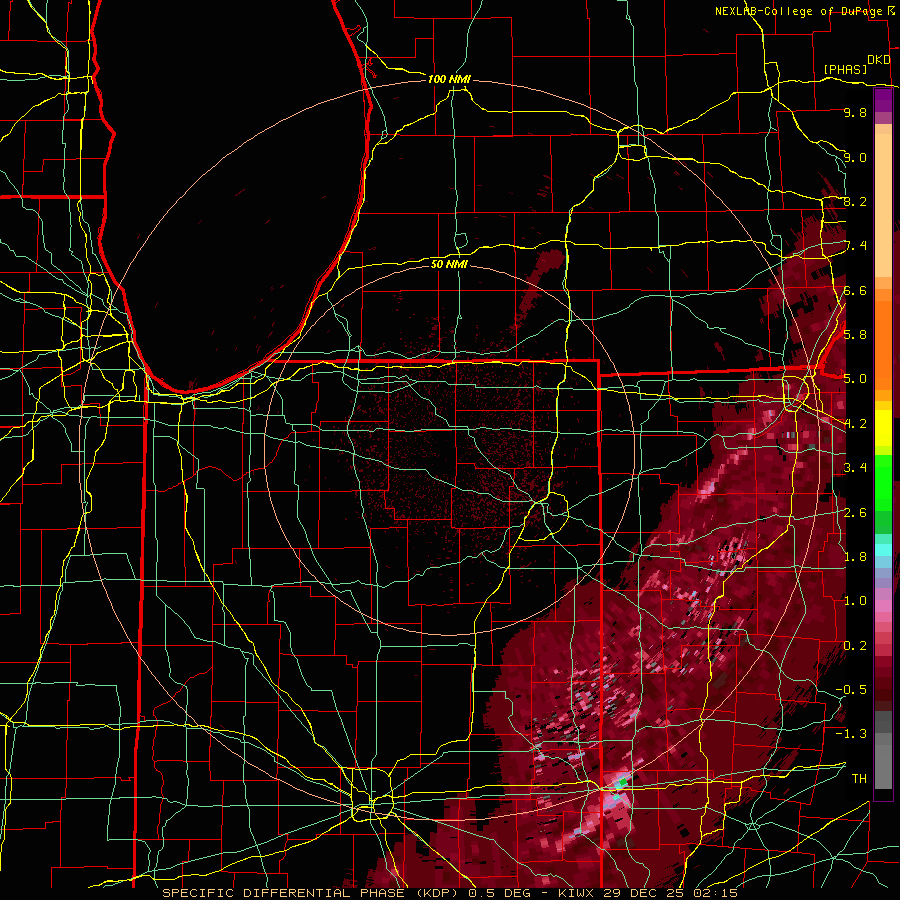This screenshot has width=900, height=900.
Task: Click the 1.8 legend value
Action: pyautogui.click(x=855, y=556)
